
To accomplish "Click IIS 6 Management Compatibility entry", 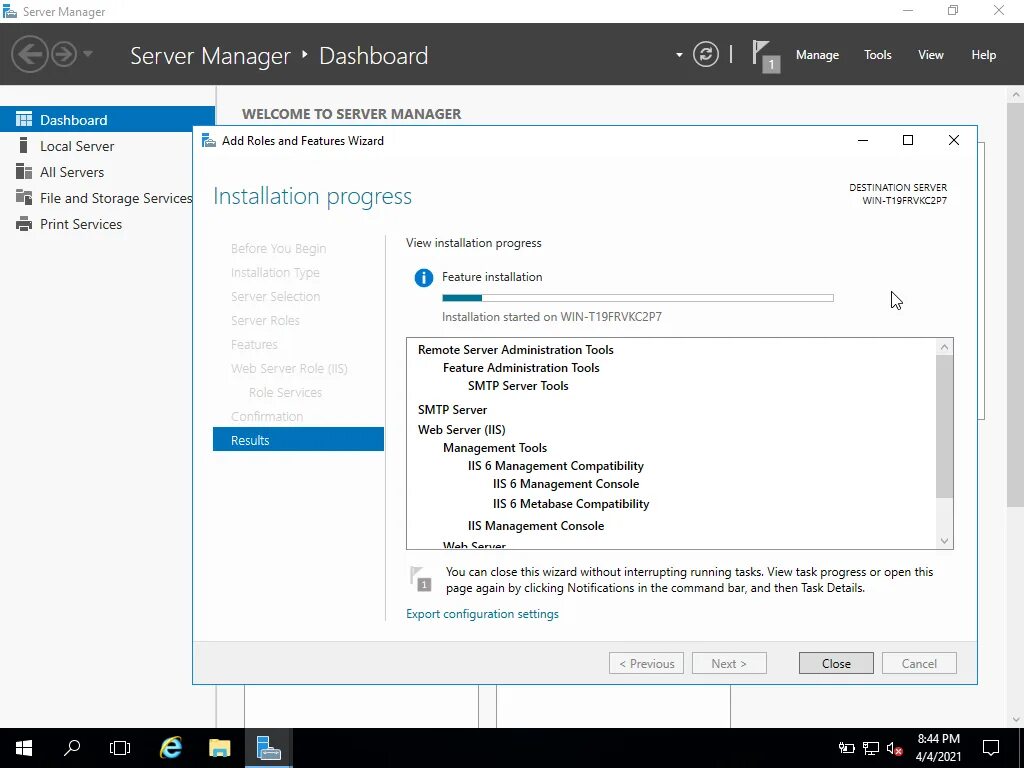I will 555,466.
